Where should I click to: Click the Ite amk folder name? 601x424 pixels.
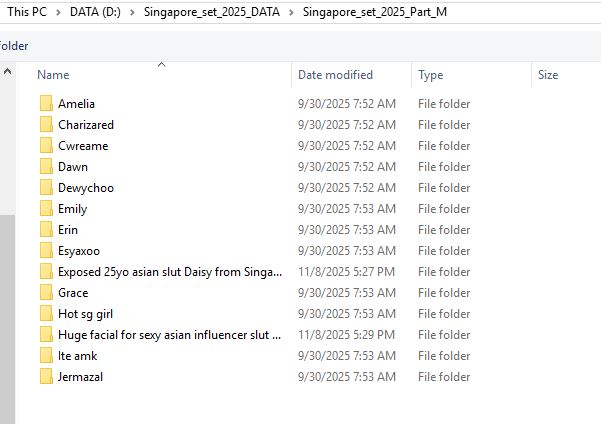(x=77, y=356)
